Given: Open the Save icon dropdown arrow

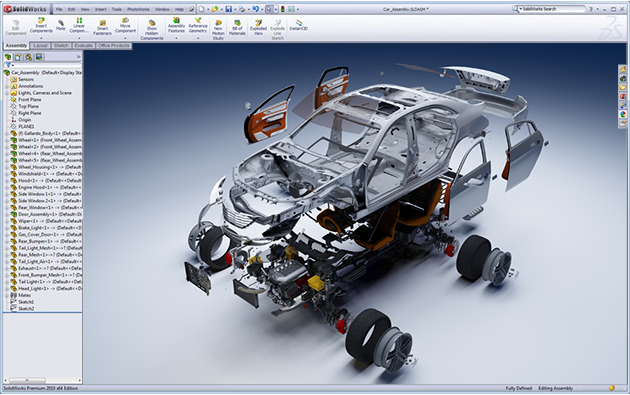Looking at the screenshot, I should pos(235,9).
